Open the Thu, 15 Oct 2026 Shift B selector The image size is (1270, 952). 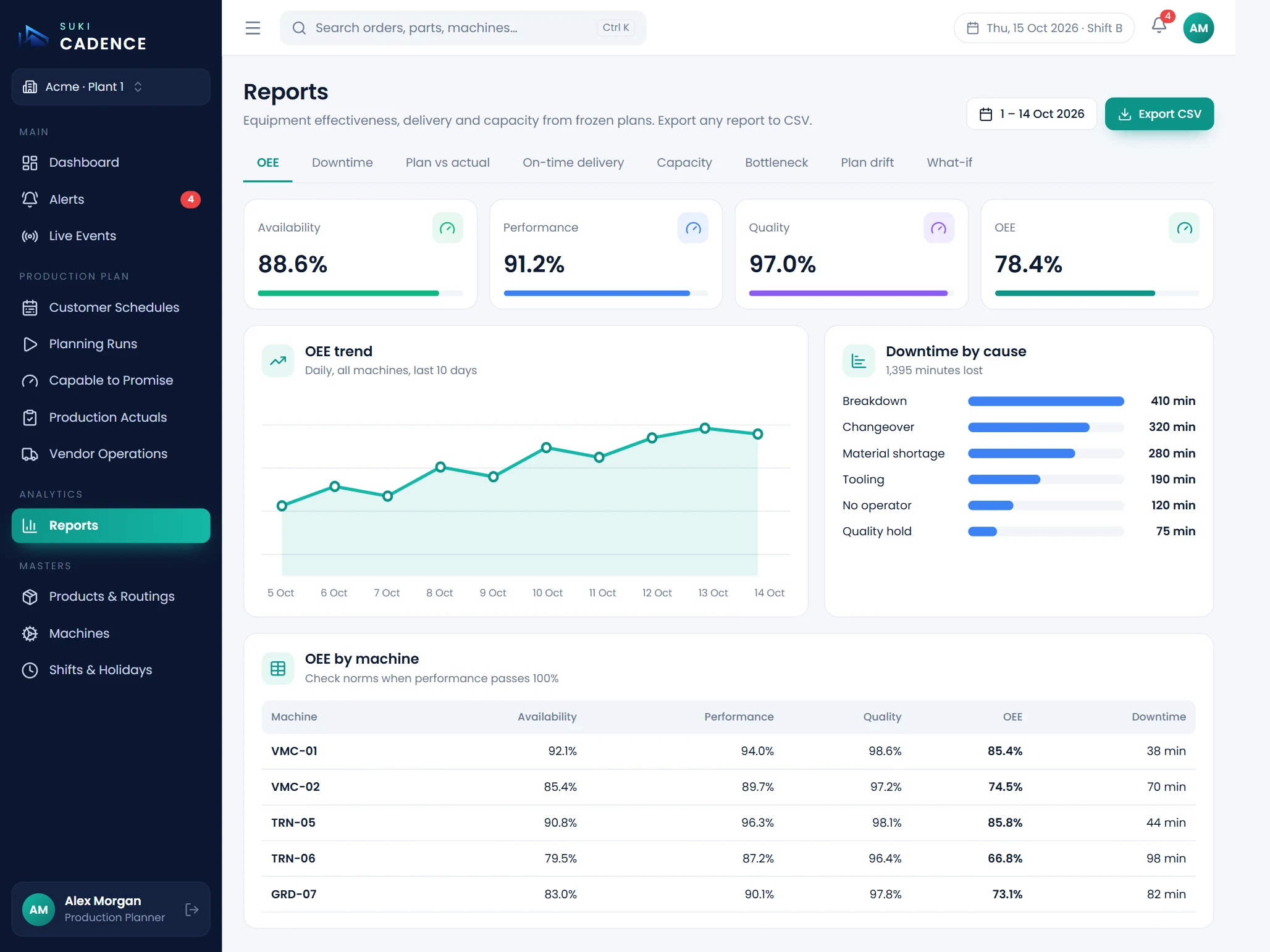(x=1044, y=28)
